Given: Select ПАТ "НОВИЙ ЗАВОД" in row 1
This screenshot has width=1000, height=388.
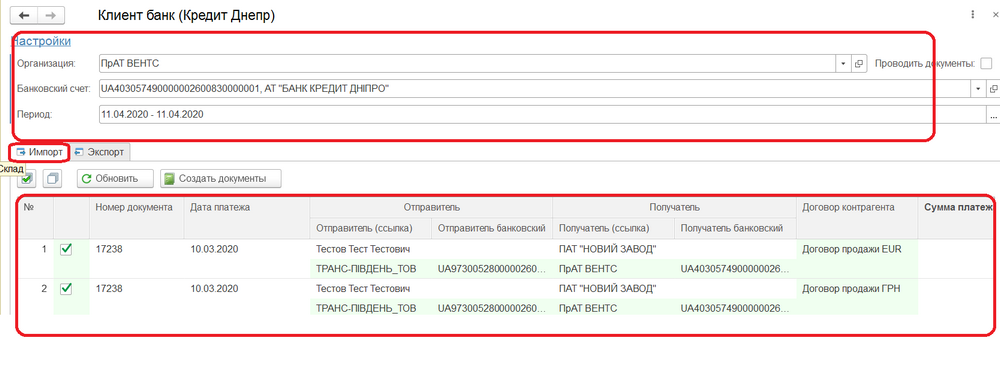Looking at the screenshot, I should (x=607, y=250).
